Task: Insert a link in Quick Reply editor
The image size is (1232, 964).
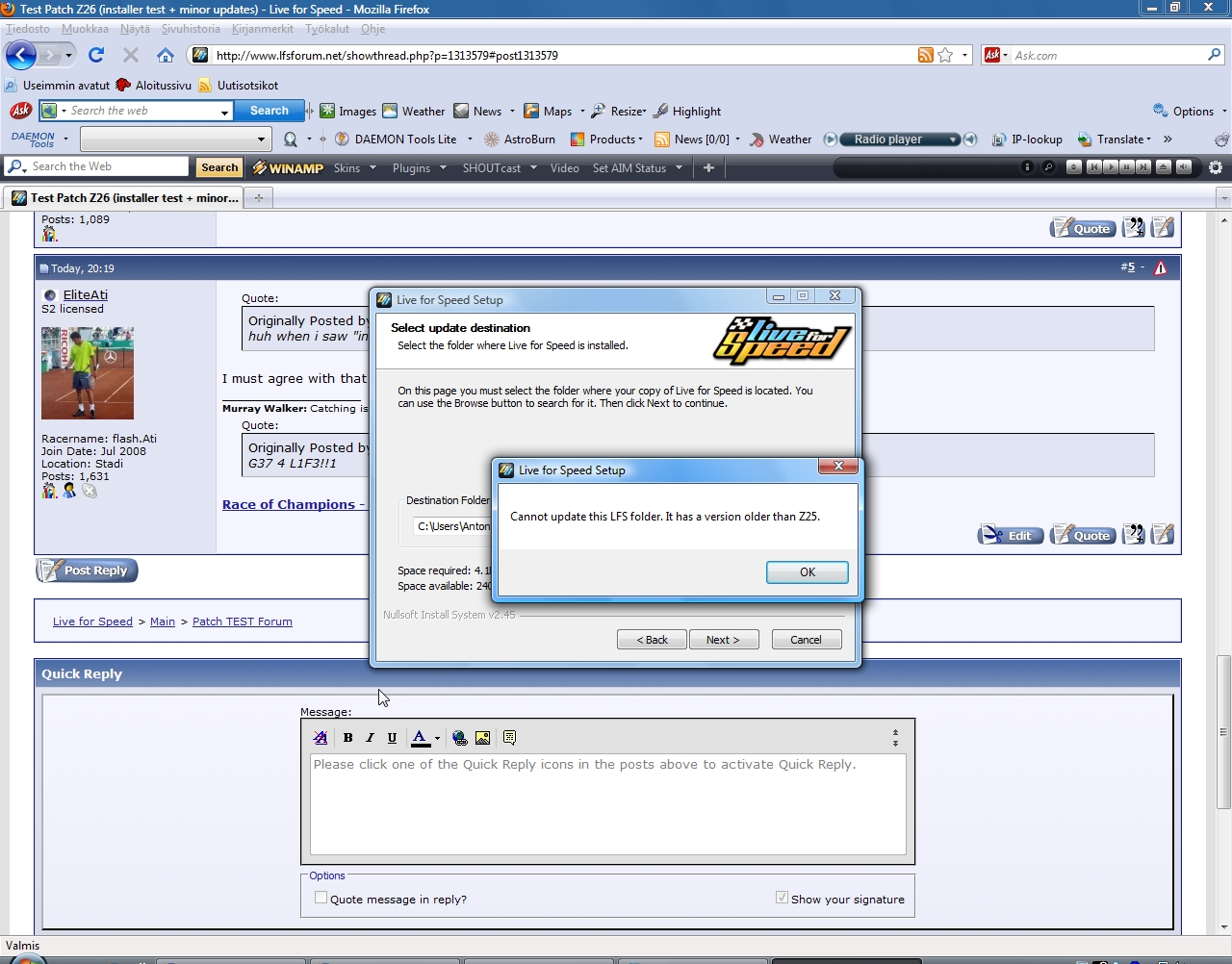Action: tap(460, 738)
